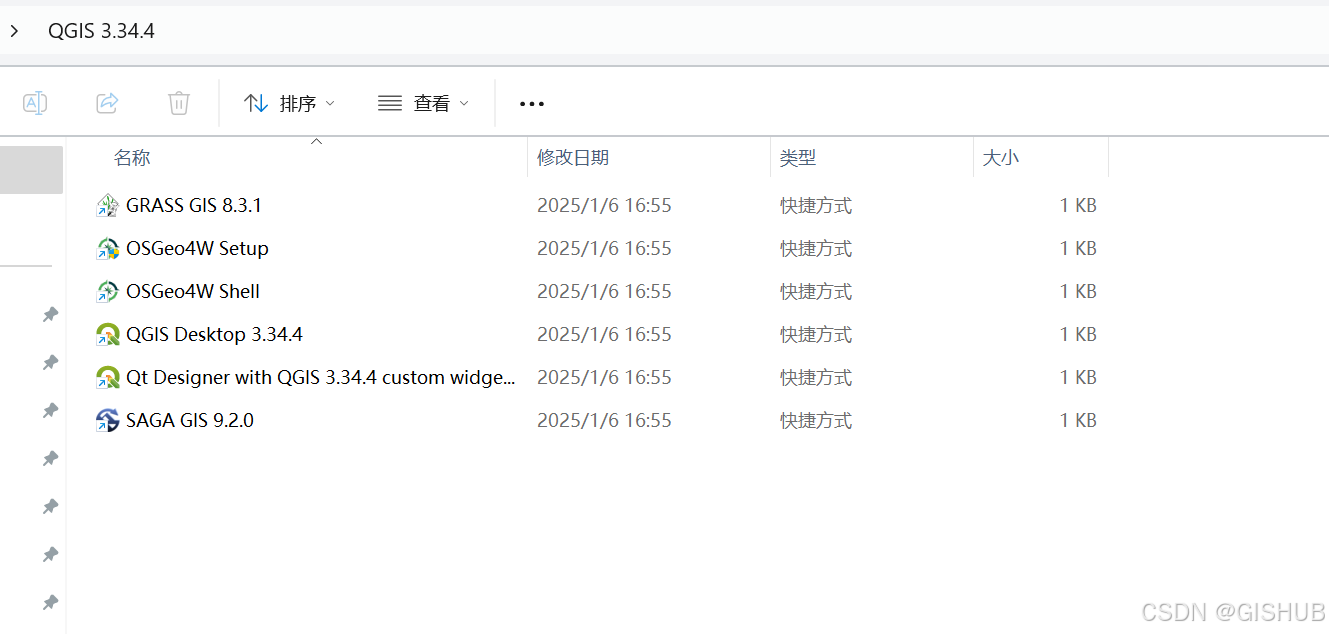1329x634 pixels.
Task: Select the QGIS Desktop 3.34.4 icon
Action: coord(107,335)
